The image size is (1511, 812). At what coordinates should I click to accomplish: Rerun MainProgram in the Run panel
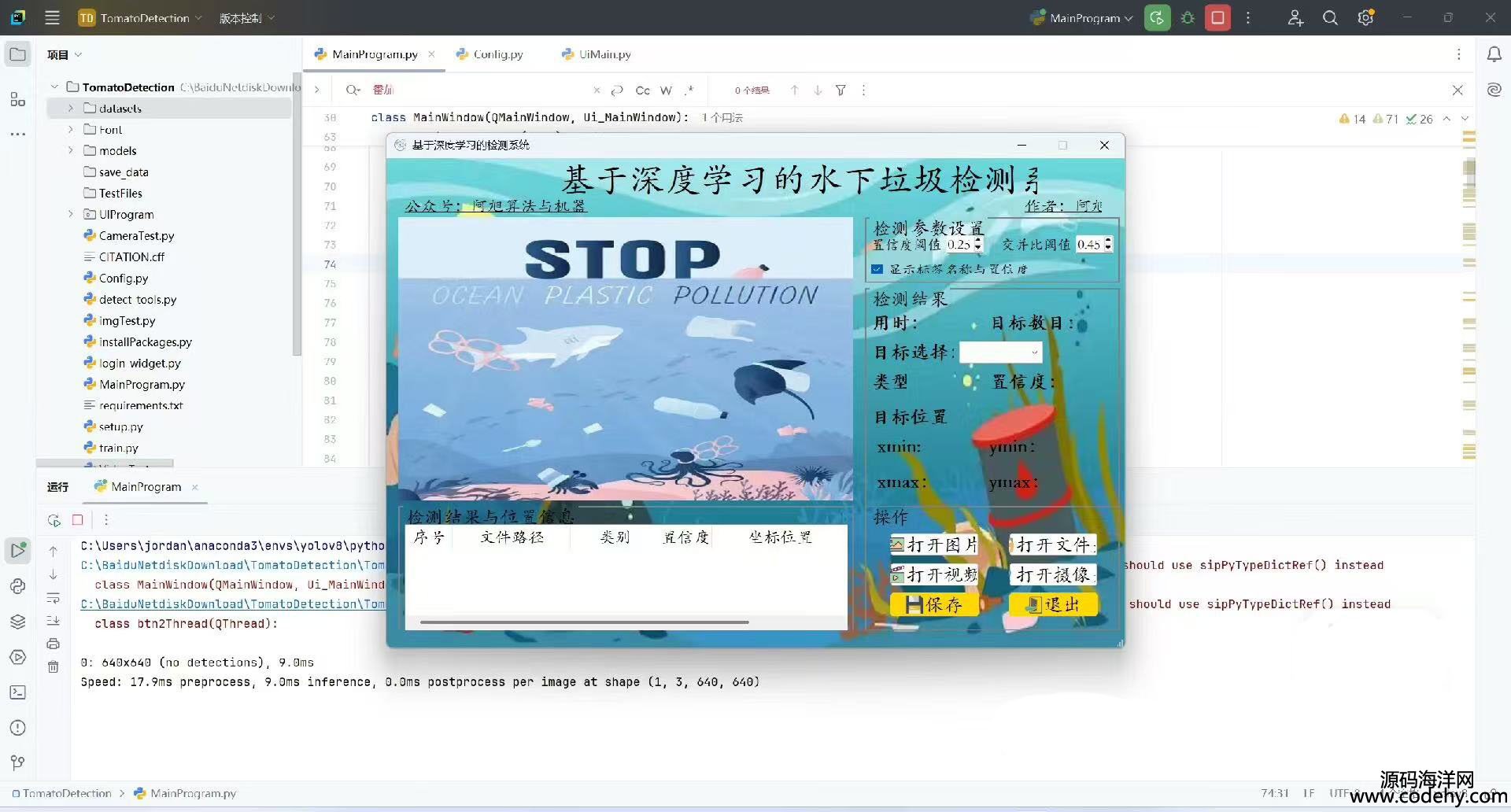(x=54, y=520)
